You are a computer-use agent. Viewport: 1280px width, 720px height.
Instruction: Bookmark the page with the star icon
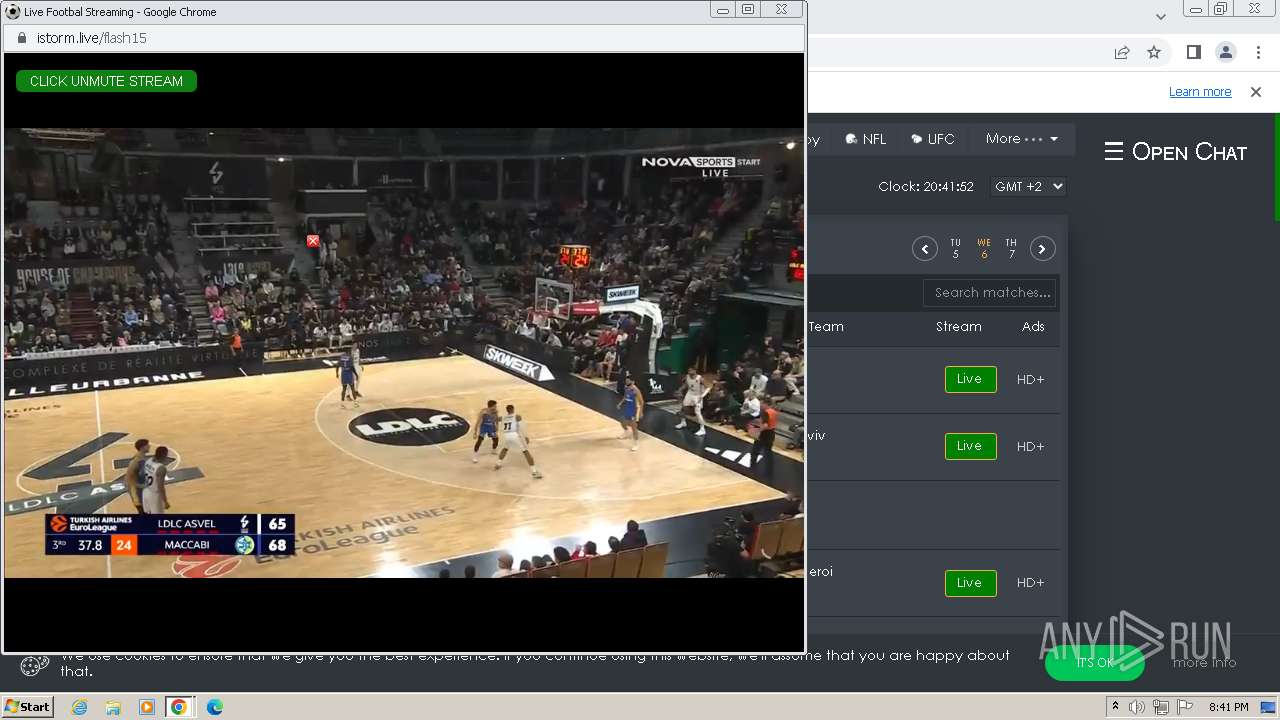pos(1154,52)
